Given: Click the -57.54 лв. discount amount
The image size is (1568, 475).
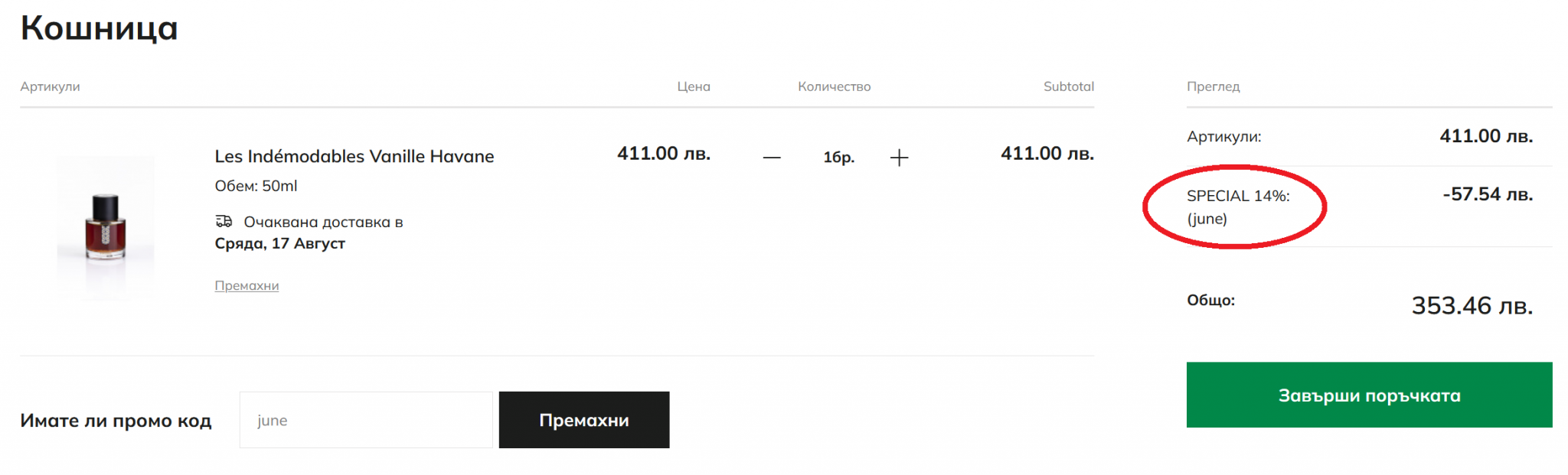Looking at the screenshot, I should [x=1488, y=194].
